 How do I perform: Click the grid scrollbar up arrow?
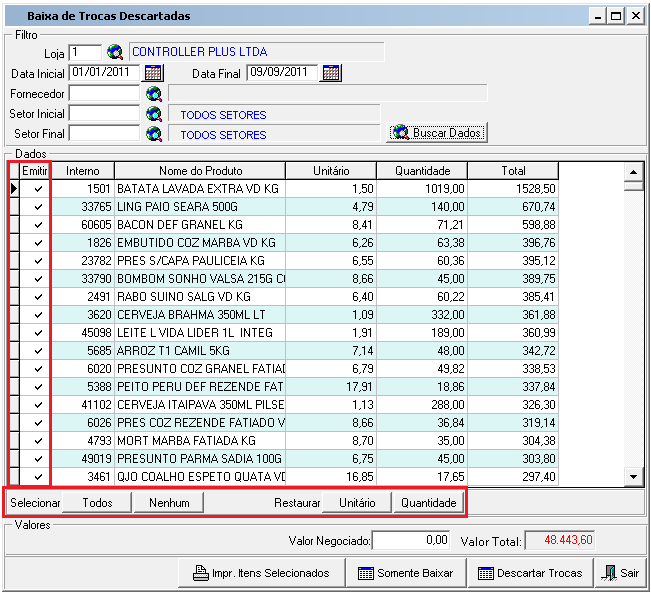[634, 172]
